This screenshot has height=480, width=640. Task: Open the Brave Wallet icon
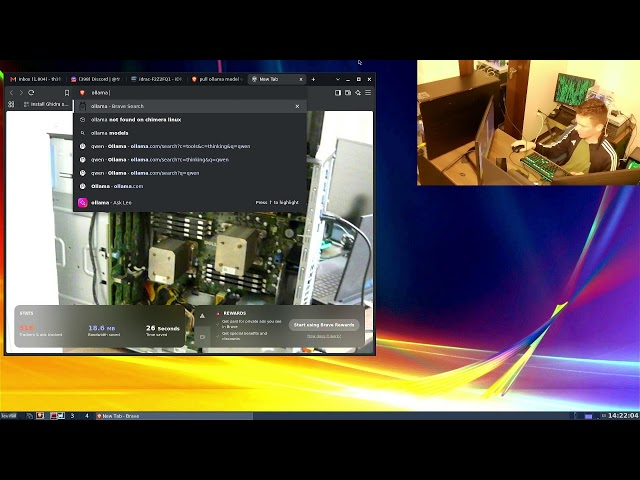[x=348, y=93]
